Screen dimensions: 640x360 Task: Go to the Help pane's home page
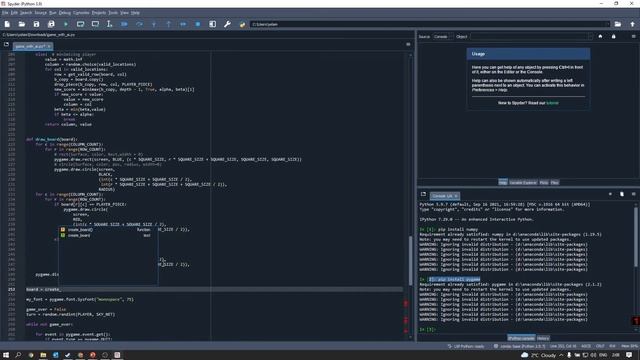pos(600,36)
